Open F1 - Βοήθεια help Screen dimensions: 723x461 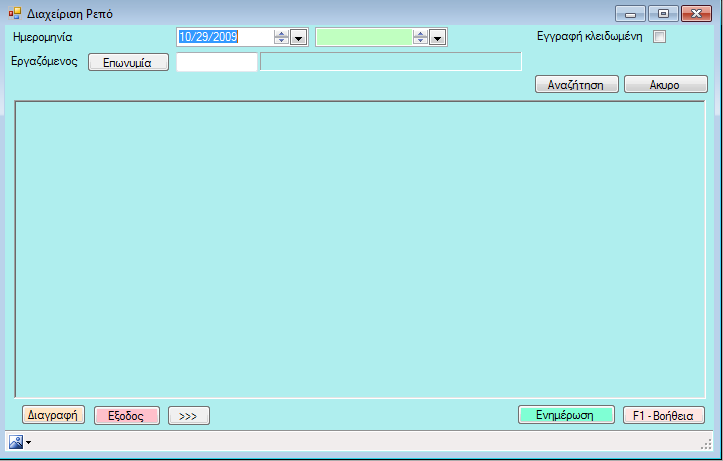coord(664,415)
